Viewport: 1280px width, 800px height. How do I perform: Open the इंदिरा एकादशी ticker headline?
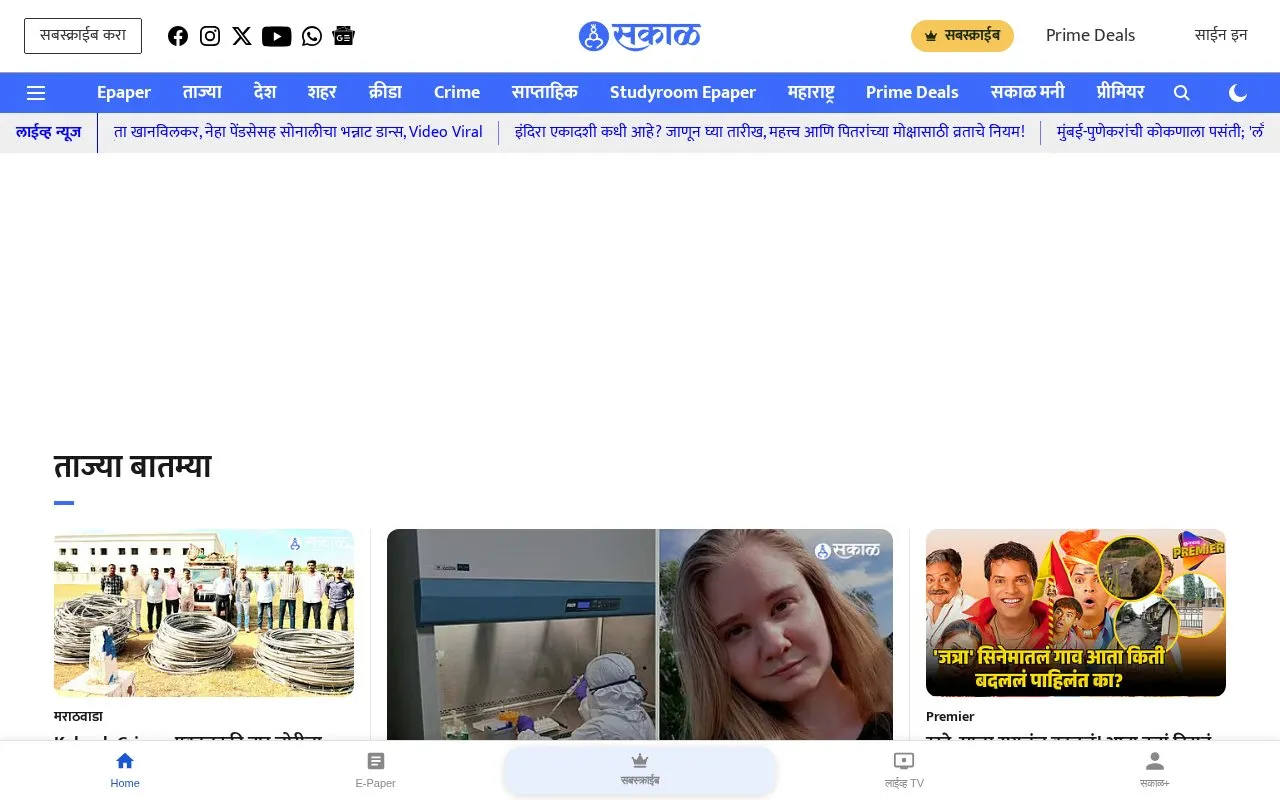tap(770, 132)
